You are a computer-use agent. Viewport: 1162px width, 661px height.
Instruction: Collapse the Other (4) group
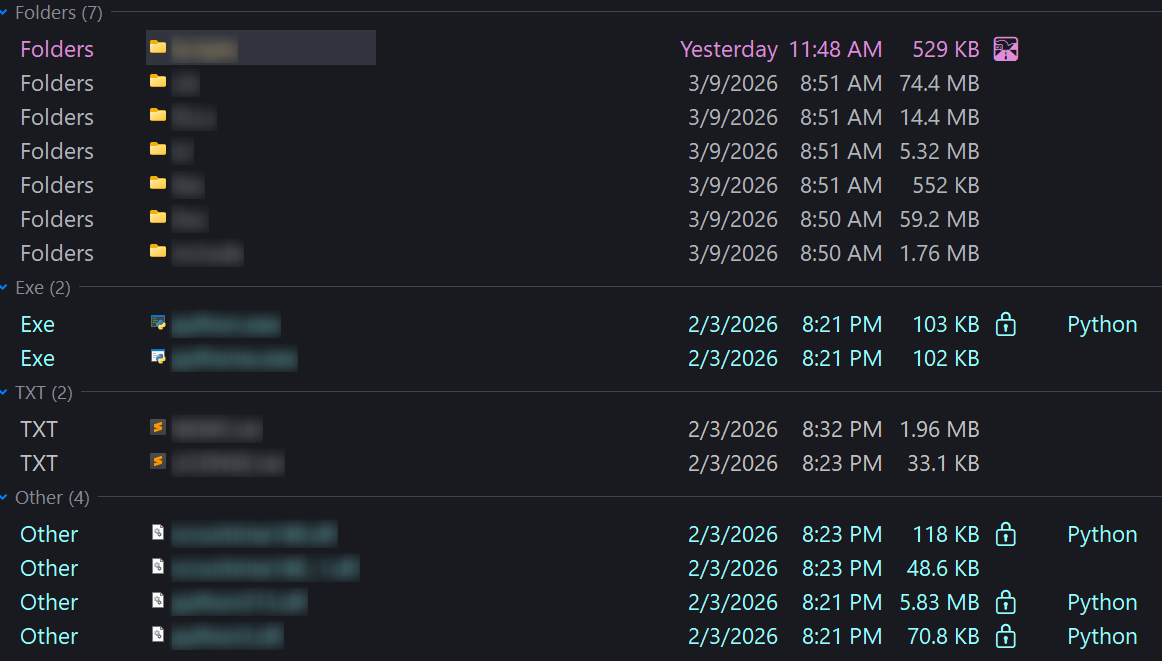pos(4,498)
